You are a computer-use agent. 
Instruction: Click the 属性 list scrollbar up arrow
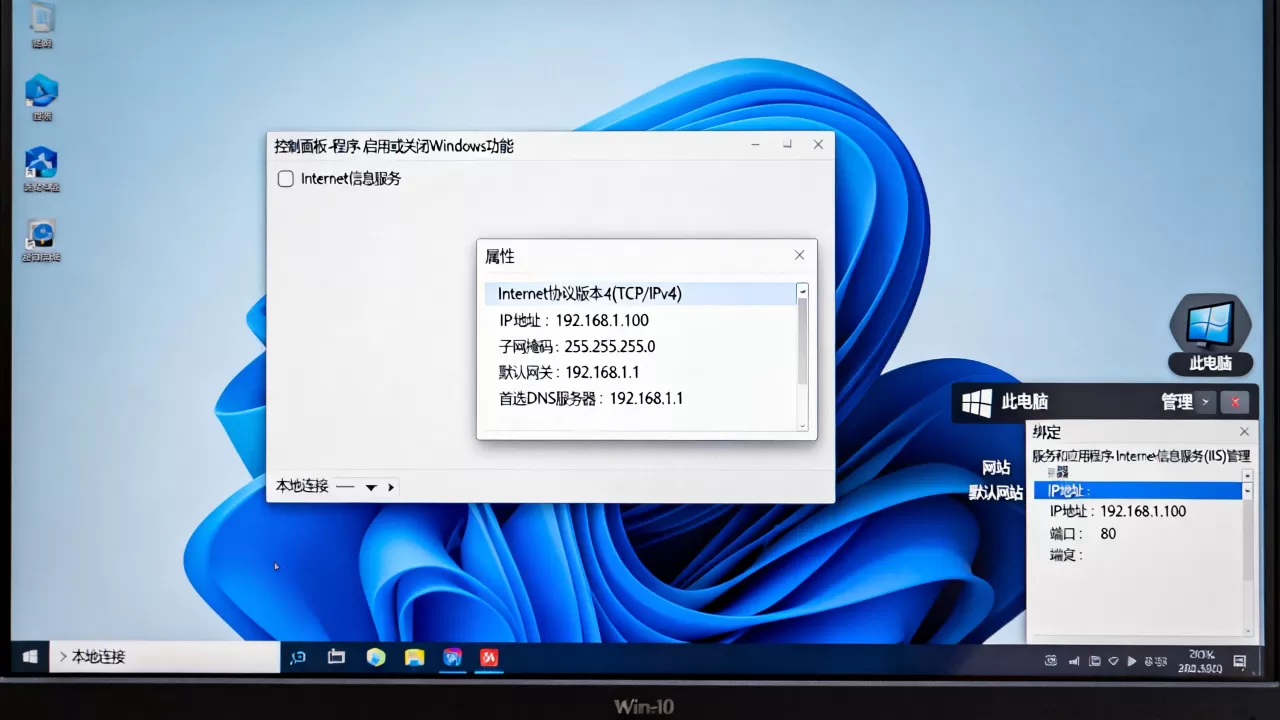tap(802, 291)
